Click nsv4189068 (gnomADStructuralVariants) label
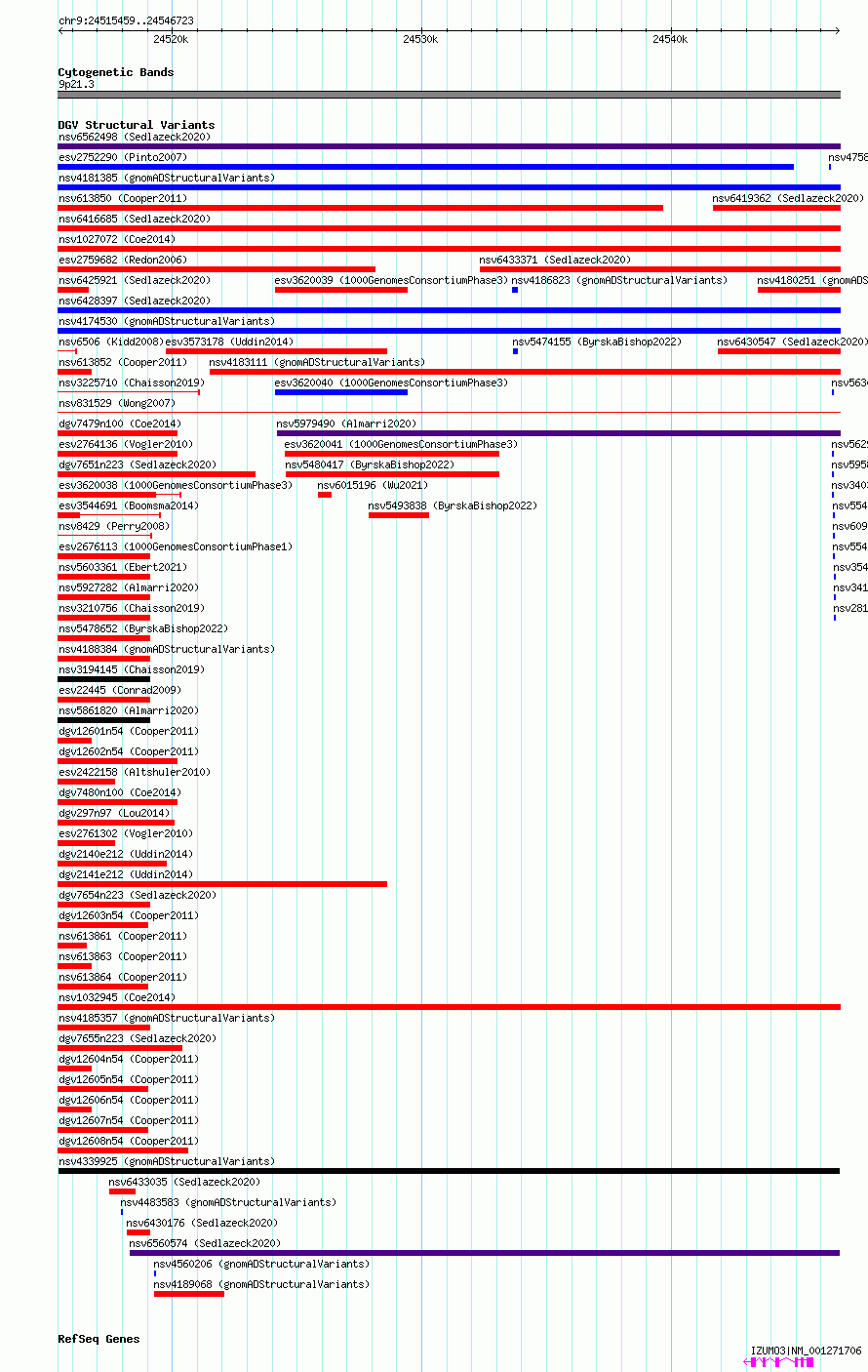Screen dimensions: 868x1372 coord(261,1284)
